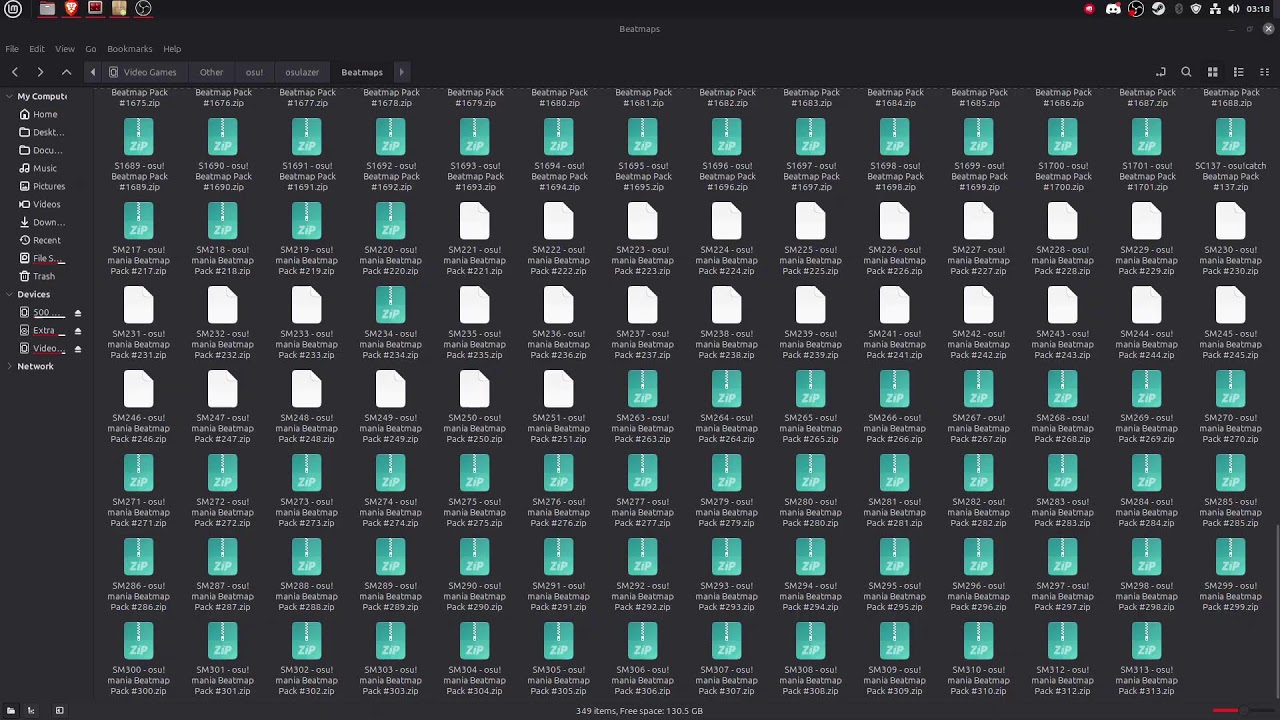Switch to compact view

(1264, 72)
